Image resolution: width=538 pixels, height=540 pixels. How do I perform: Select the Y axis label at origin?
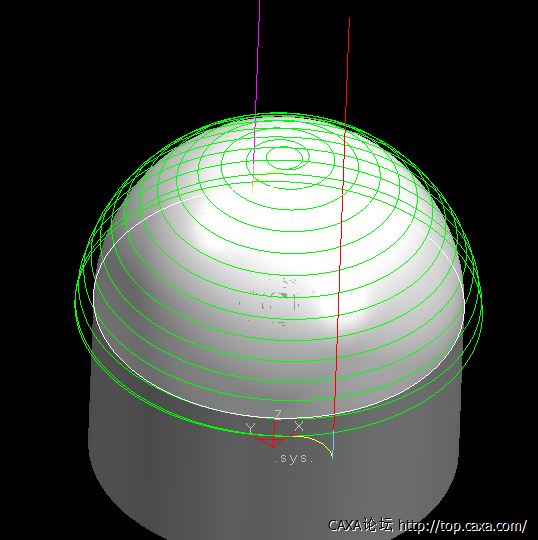tap(251, 429)
